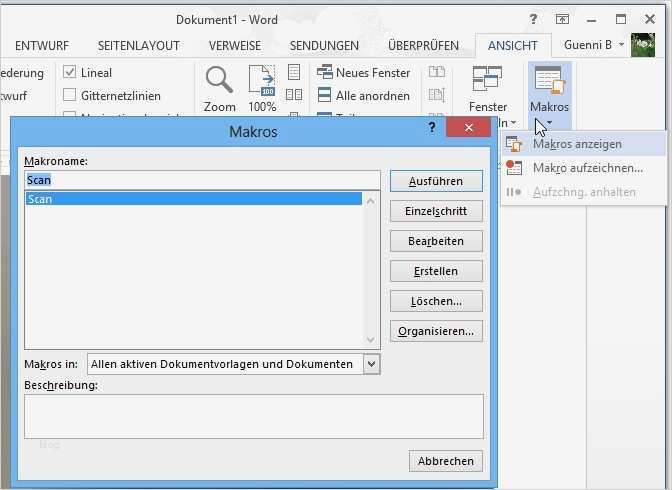Run the macro with Ausführen
The width and height of the screenshot is (672, 490).
[x=436, y=181]
